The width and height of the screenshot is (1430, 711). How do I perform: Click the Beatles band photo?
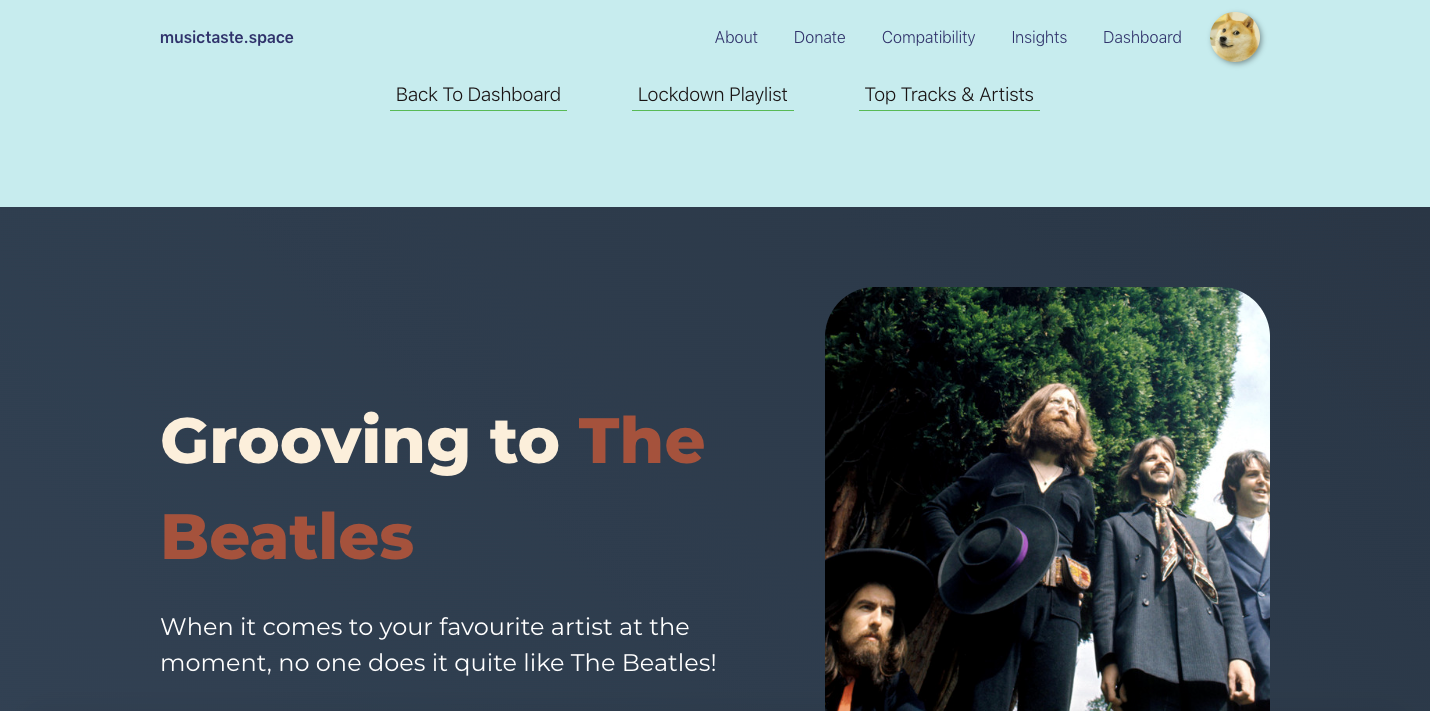[x=1047, y=499]
